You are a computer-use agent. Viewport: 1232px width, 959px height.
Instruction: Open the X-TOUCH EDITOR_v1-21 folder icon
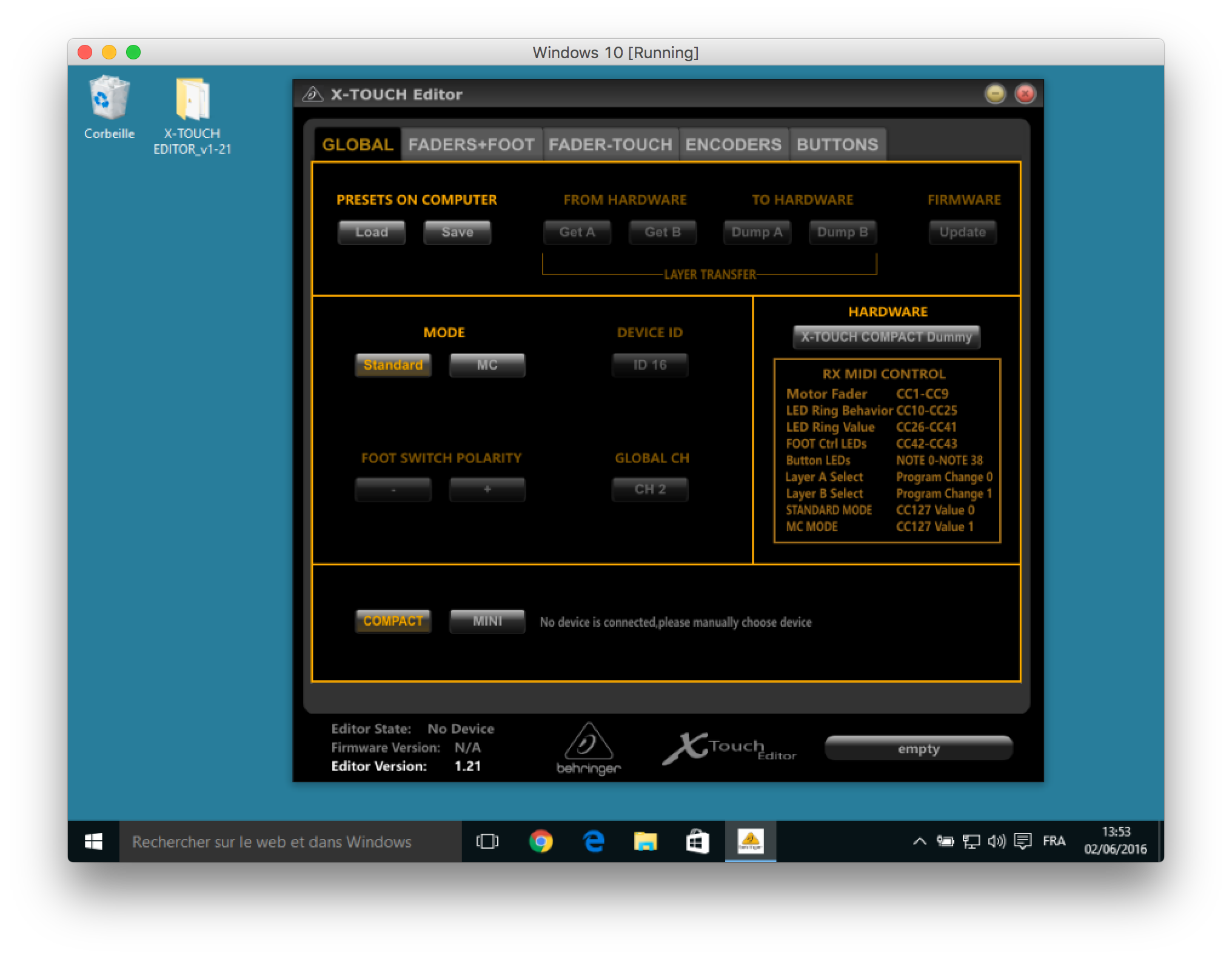coord(192,100)
